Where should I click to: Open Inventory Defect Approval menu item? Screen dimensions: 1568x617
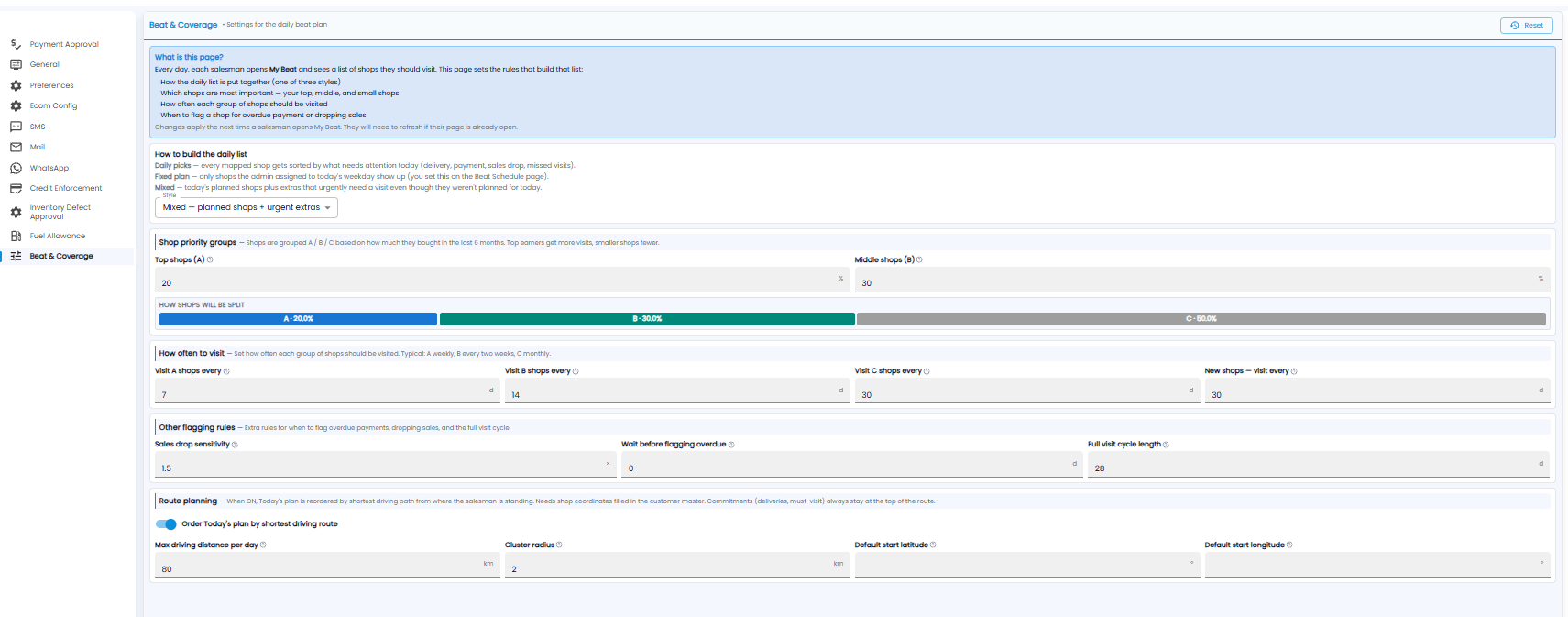(x=60, y=212)
